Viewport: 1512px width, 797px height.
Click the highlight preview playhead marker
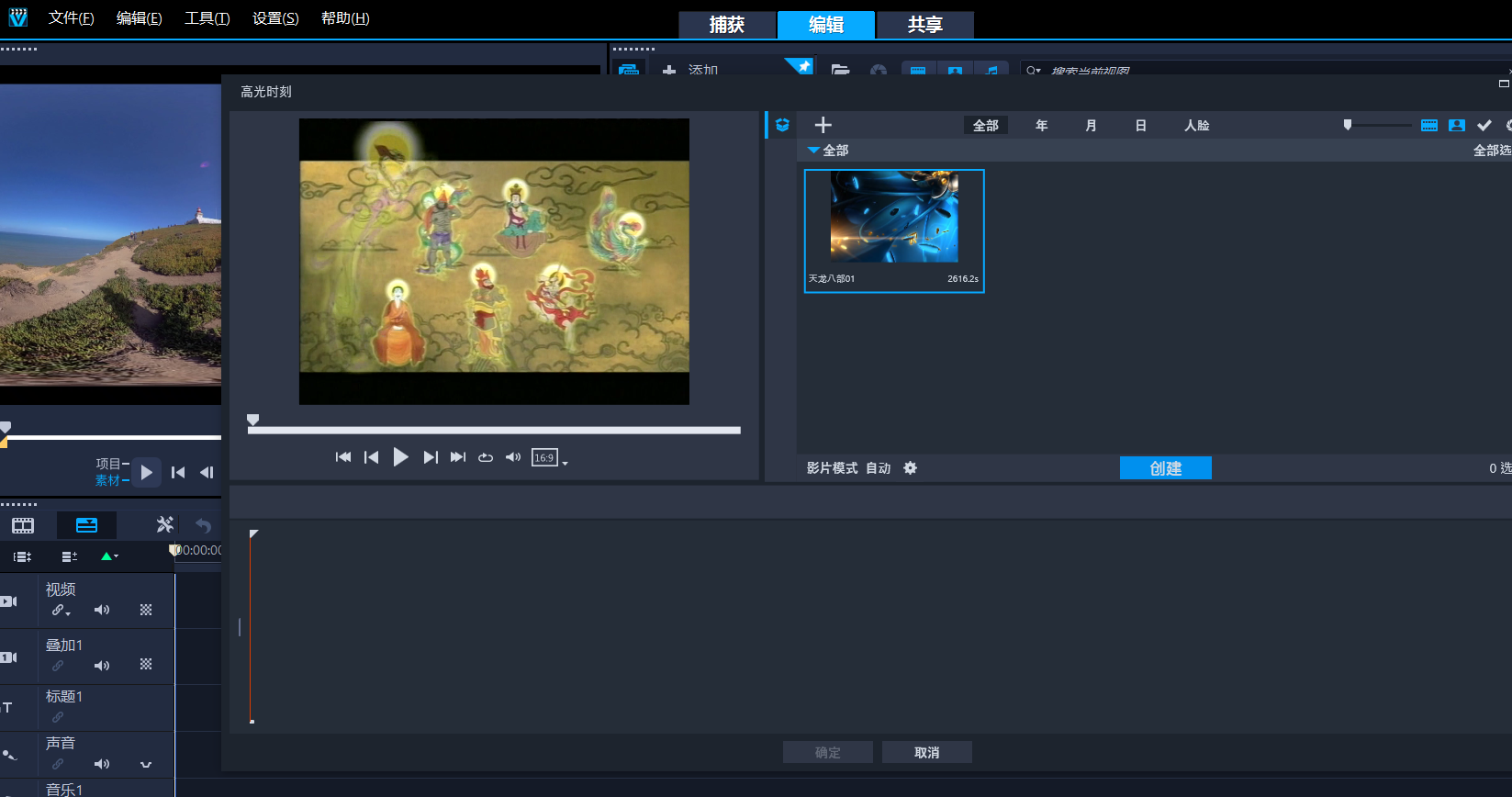click(x=253, y=420)
